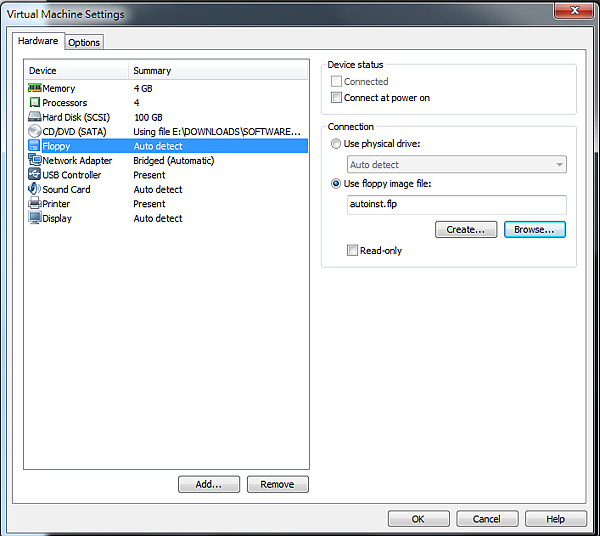Click the Sound Card speaker icon
This screenshot has height=536, width=600.
pos(34,189)
